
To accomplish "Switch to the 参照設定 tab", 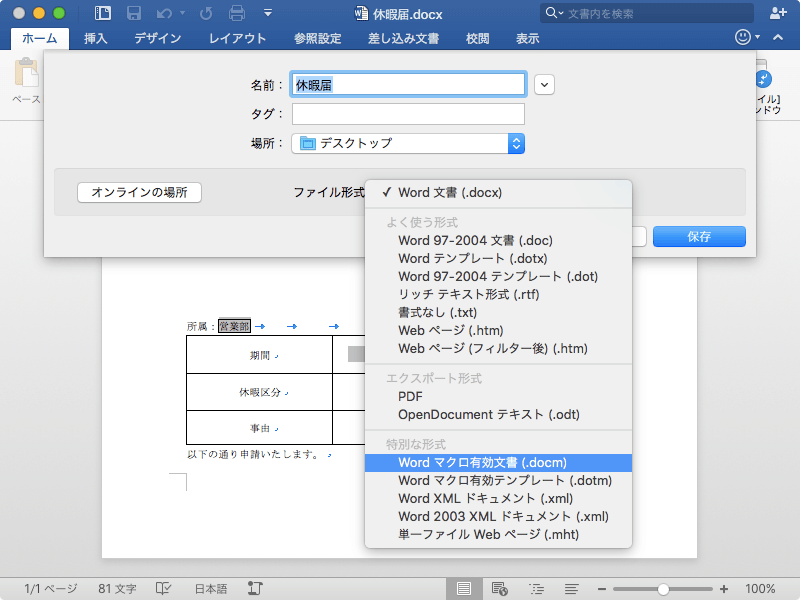I will pos(317,38).
